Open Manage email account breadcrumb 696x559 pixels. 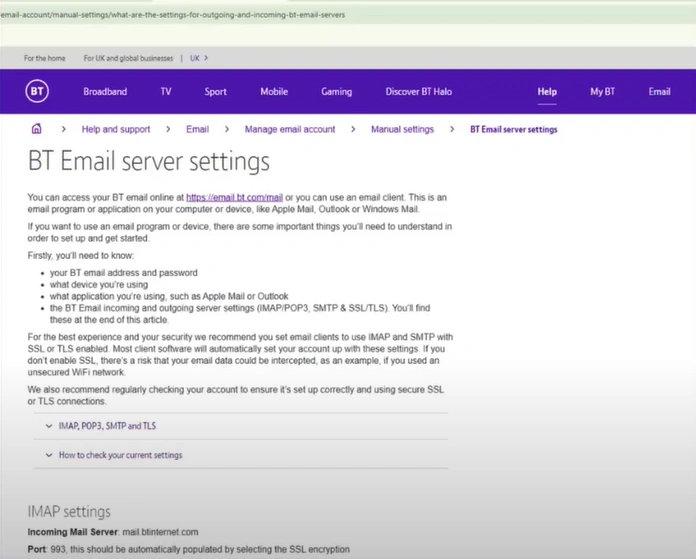point(290,129)
